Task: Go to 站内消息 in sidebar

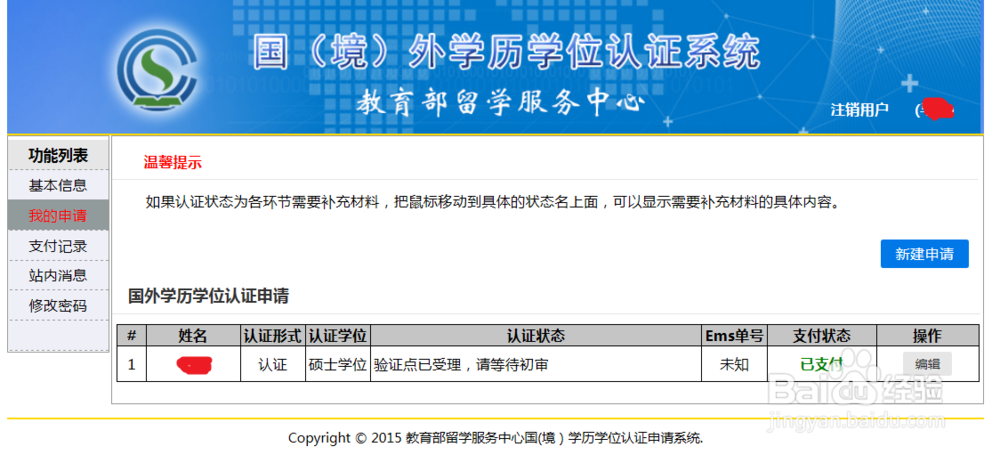Action: [x=58, y=276]
